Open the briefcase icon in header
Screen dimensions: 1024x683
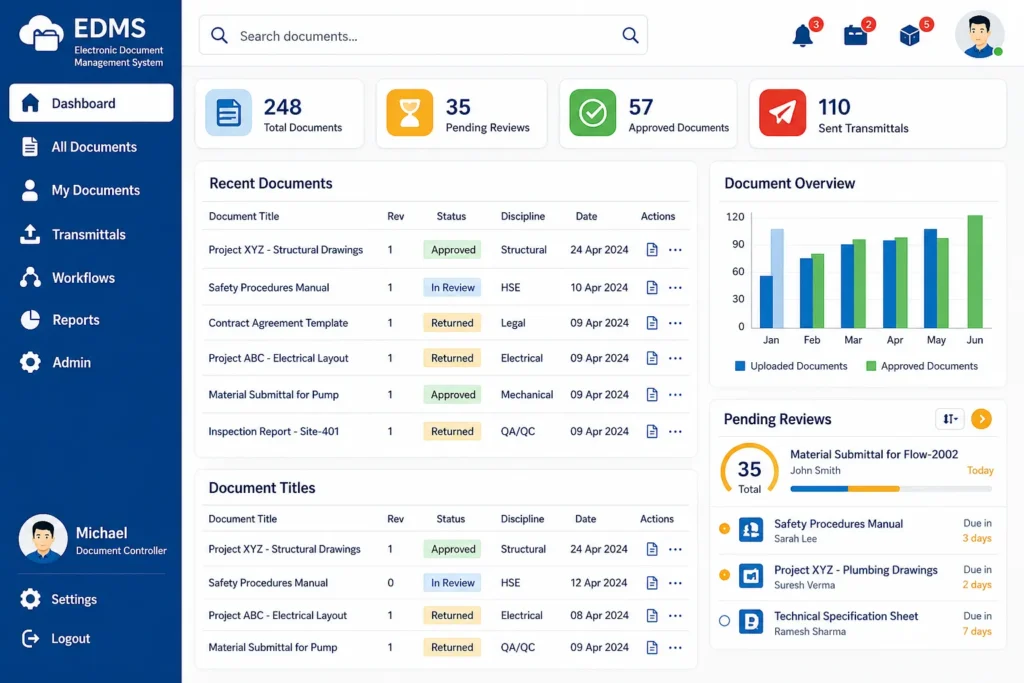pos(856,35)
